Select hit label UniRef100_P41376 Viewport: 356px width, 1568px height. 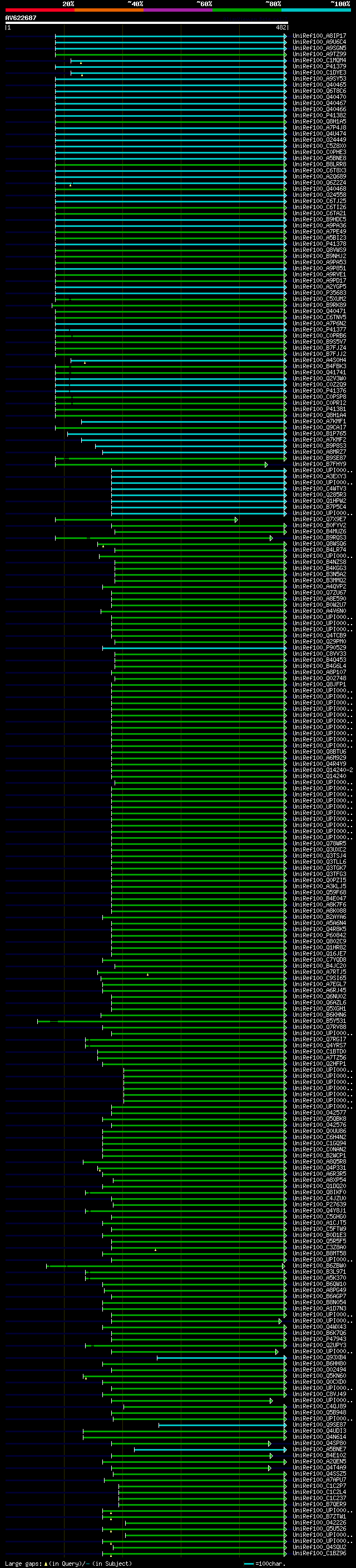[x=319, y=391]
